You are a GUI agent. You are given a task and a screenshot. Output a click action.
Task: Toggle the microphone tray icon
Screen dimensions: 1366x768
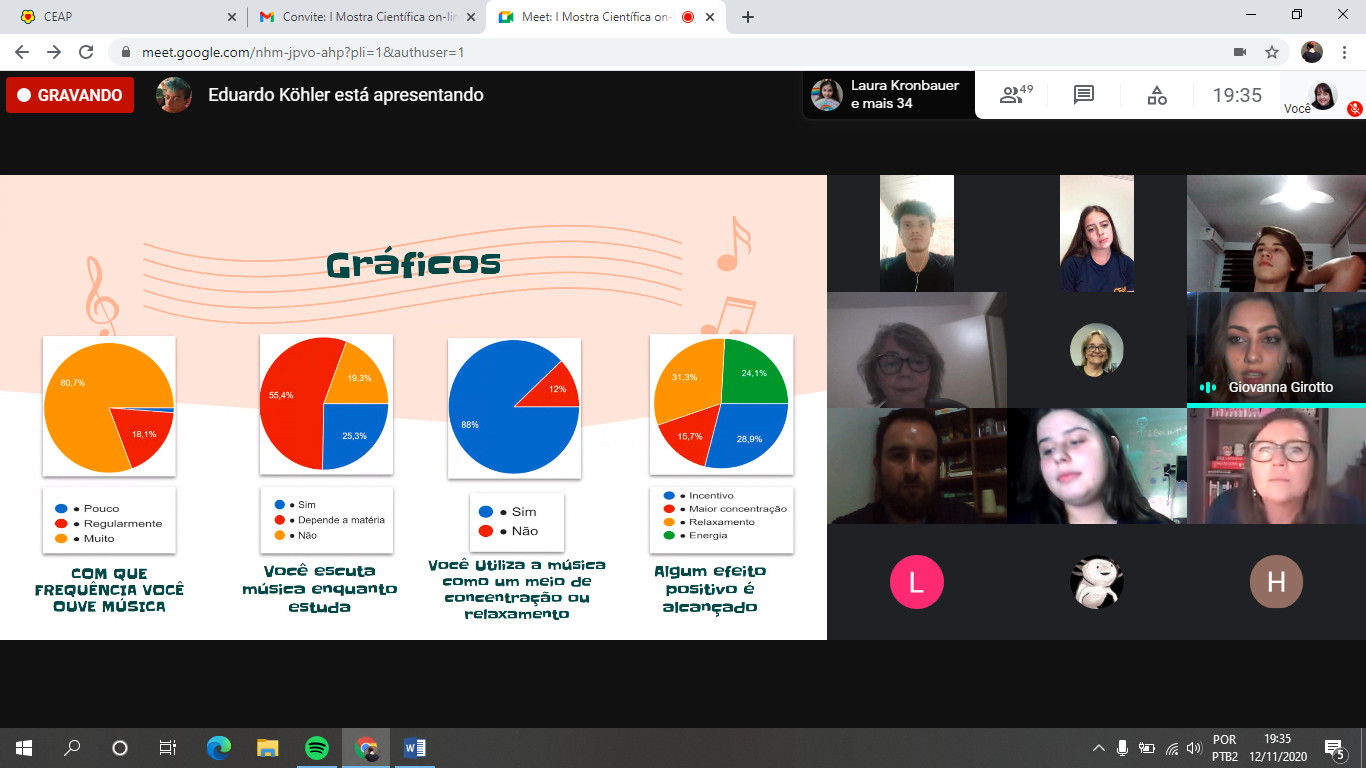pyautogui.click(x=1122, y=748)
